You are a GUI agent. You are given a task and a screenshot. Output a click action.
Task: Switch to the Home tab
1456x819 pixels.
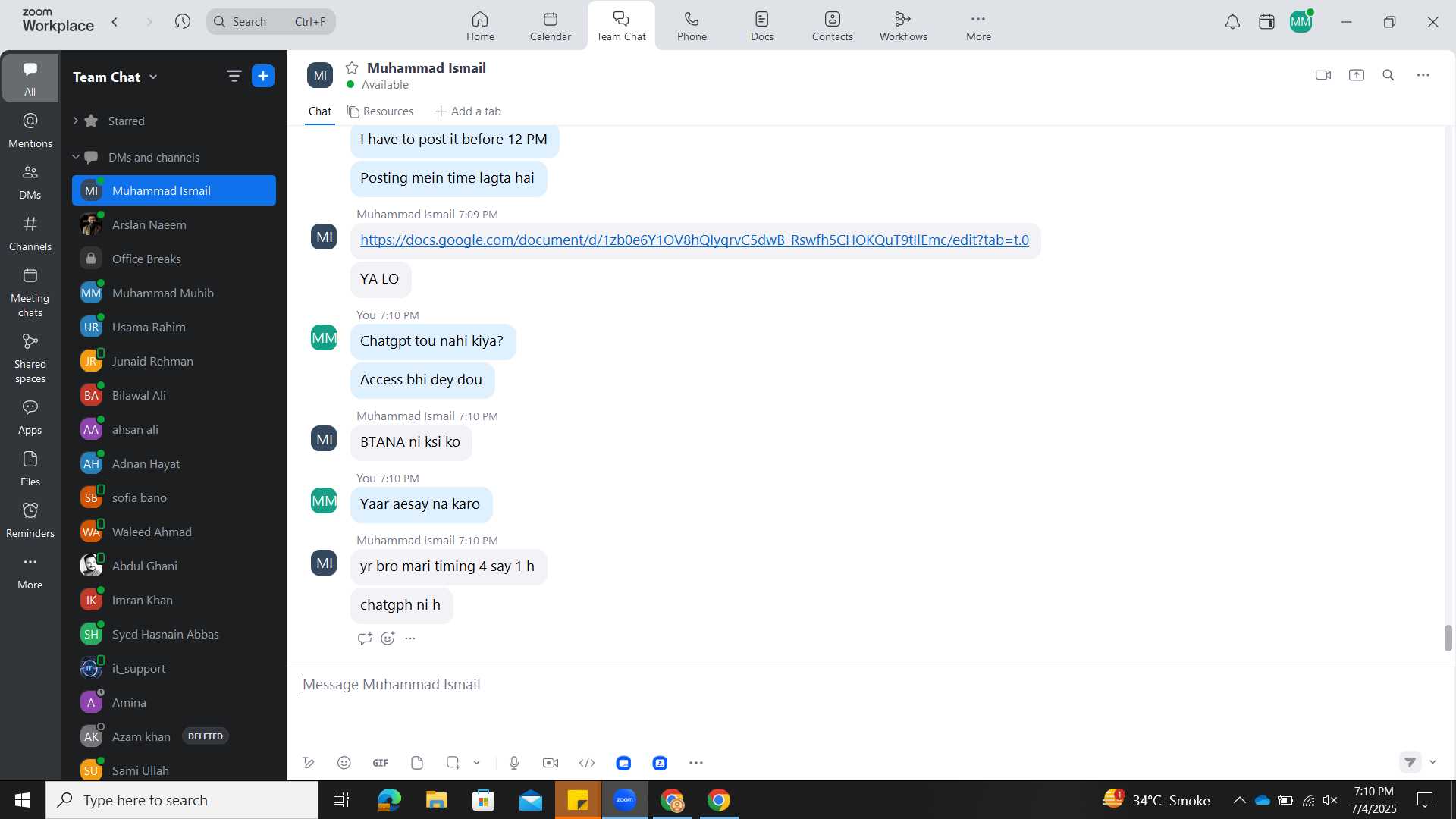coord(480,26)
